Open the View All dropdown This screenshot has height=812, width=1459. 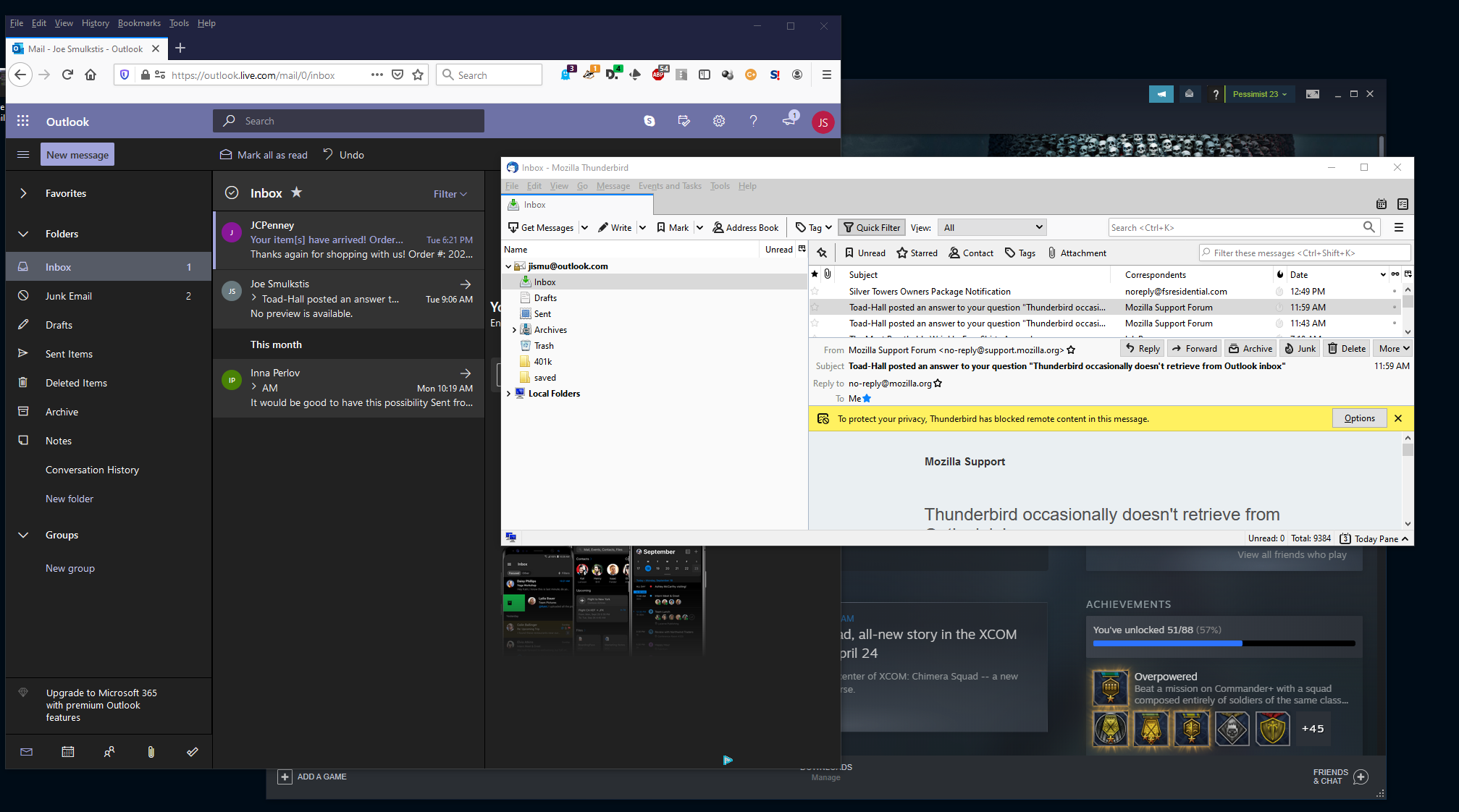992,228
